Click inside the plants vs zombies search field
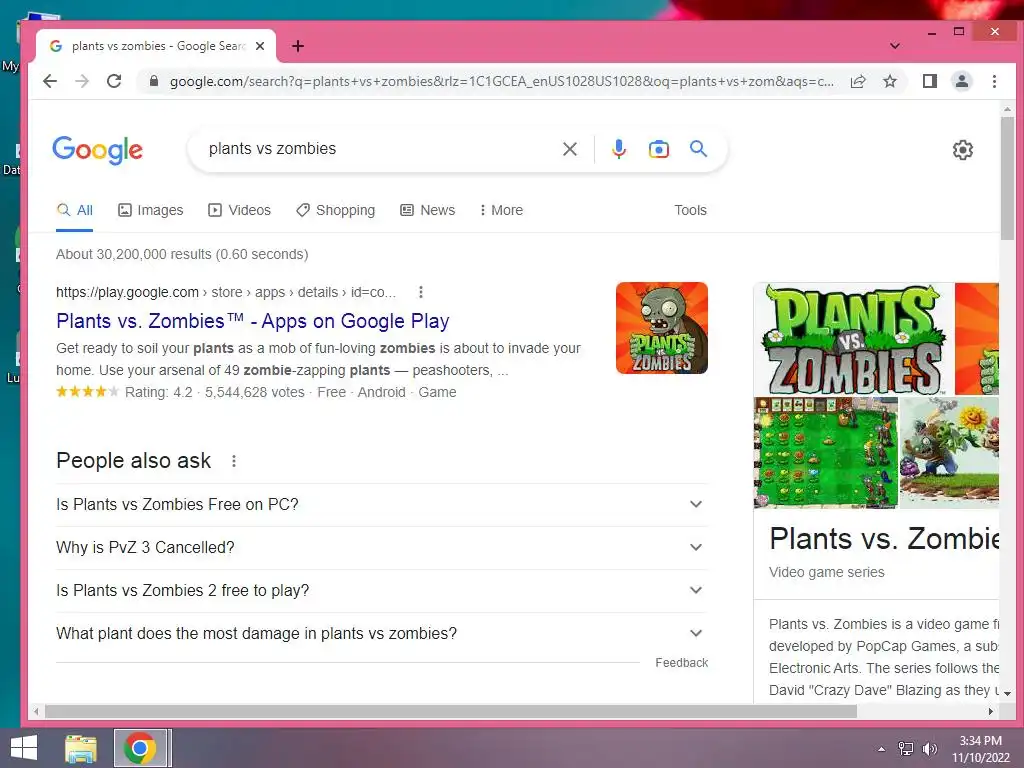Image resolution: width=1024 pixels, height=768 pixels. 379,149
